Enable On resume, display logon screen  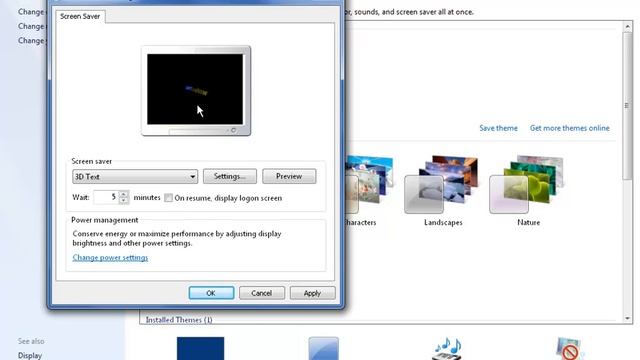click(x=168, y=198)
